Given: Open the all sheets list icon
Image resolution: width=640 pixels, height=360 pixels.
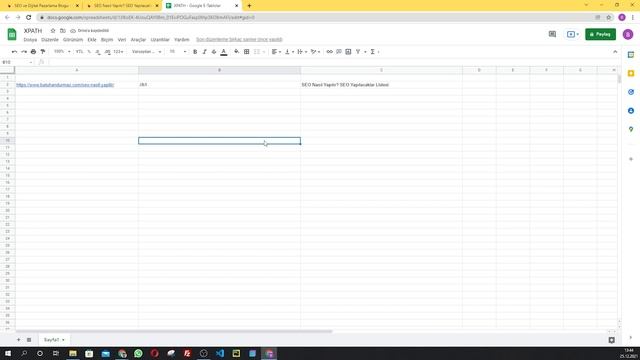Looking at the screenshot, I should coord(29,340).
